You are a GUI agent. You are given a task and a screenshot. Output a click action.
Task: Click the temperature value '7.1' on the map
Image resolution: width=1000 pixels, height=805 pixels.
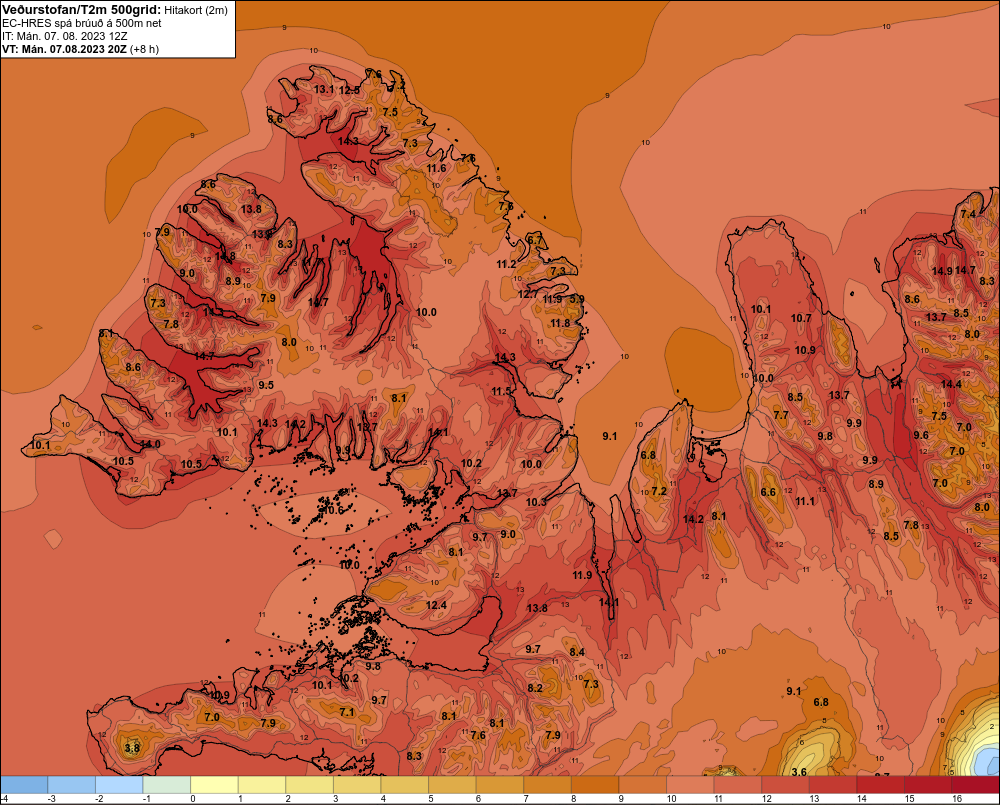coord(346,712)
